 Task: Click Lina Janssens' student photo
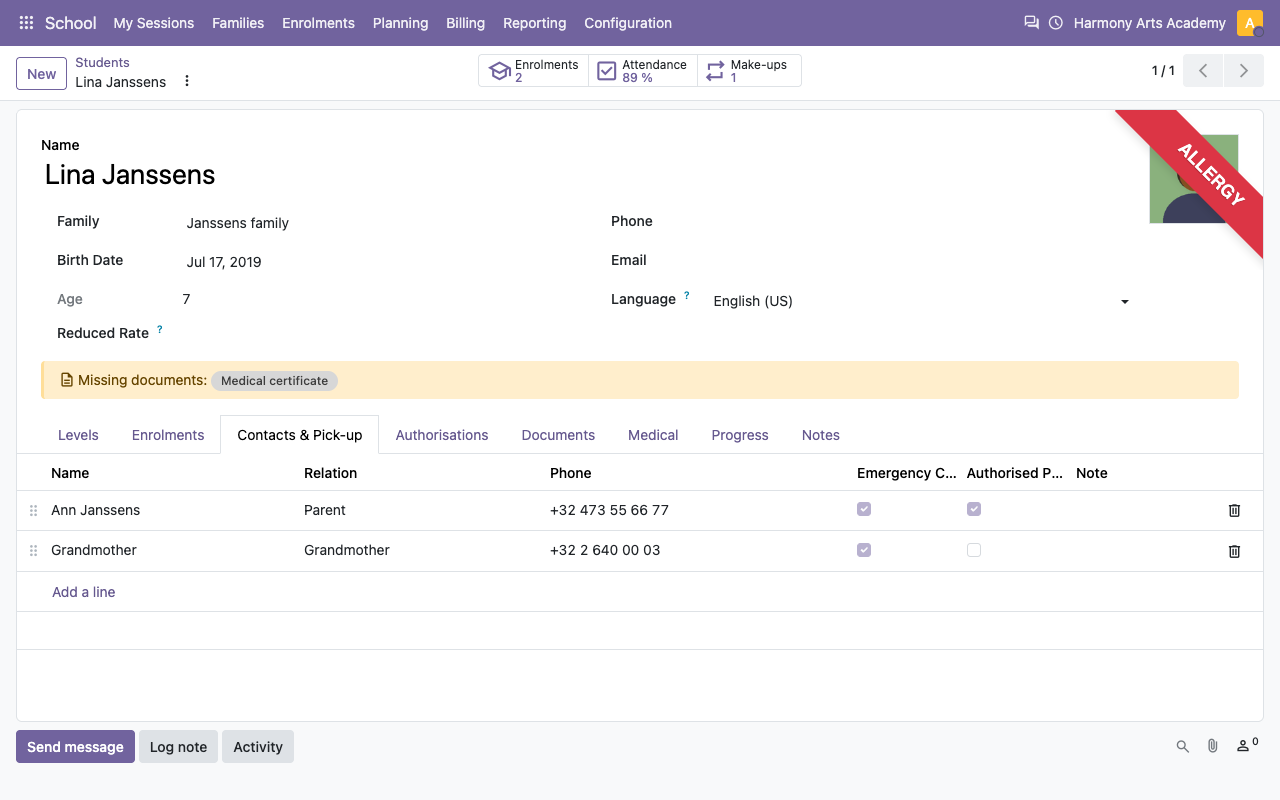[x=1194, y=179]
